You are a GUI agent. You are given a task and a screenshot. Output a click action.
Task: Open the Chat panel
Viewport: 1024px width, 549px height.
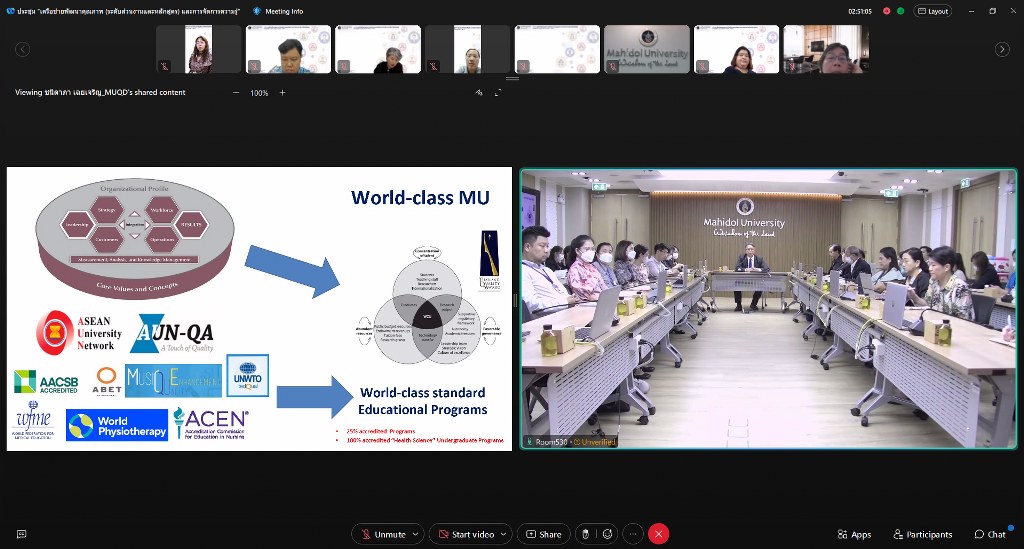pos(990,534)
